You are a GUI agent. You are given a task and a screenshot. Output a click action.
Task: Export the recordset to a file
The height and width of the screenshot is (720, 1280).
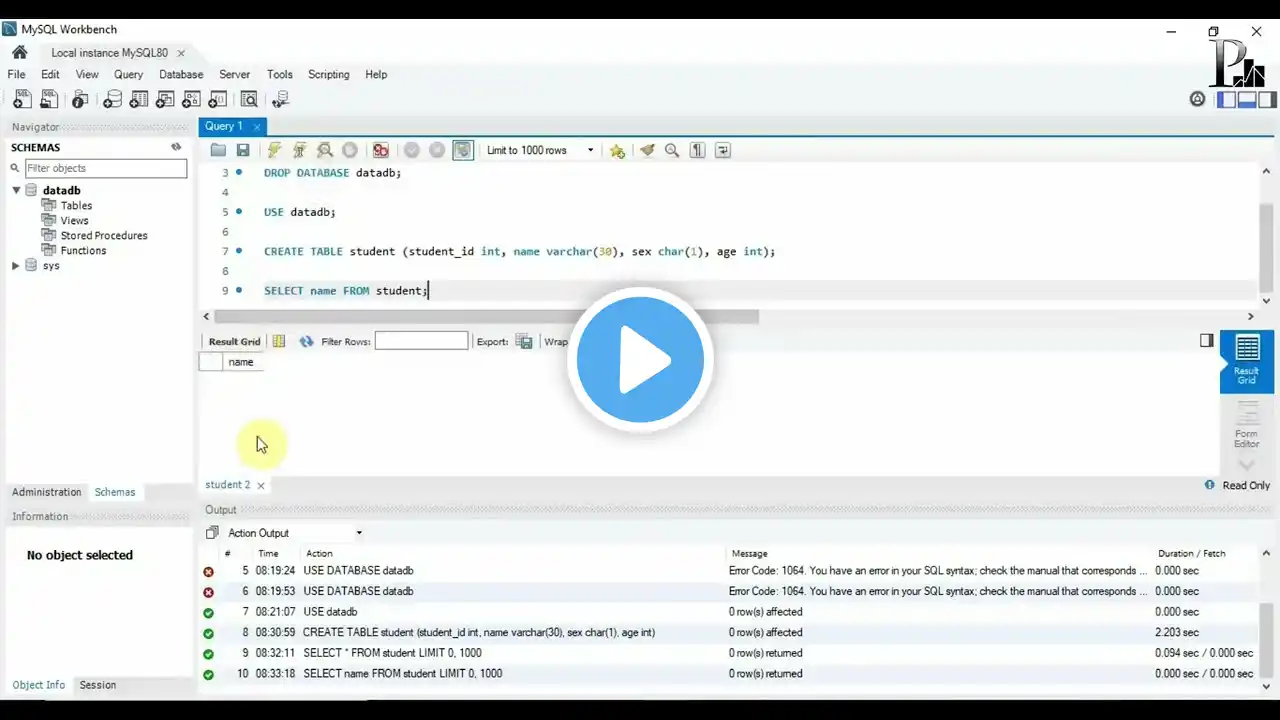coord(524,341)
